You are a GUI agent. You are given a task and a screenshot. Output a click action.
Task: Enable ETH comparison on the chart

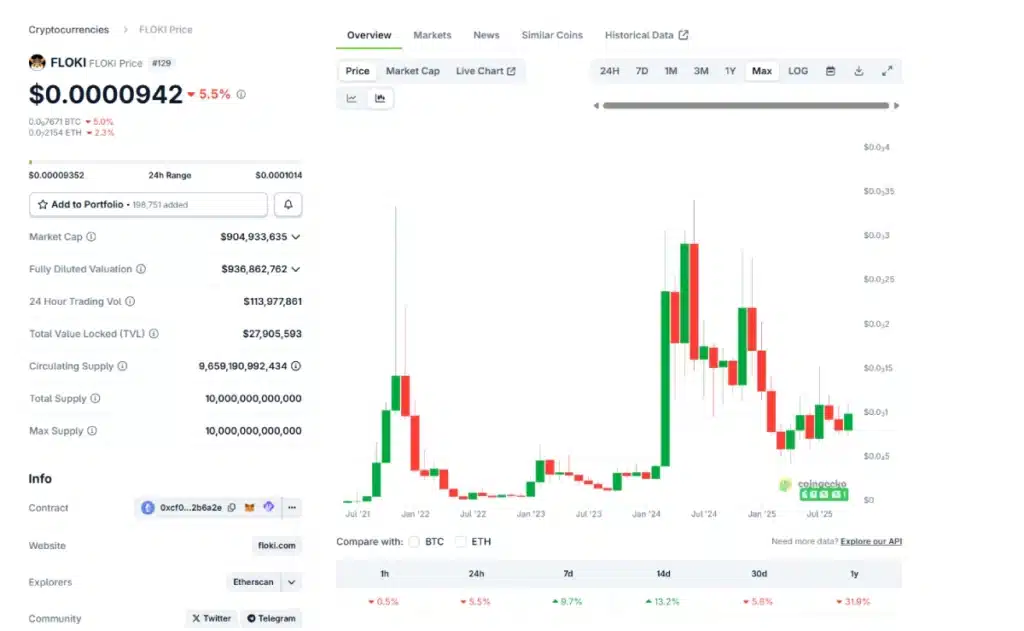tap(458, 541)
